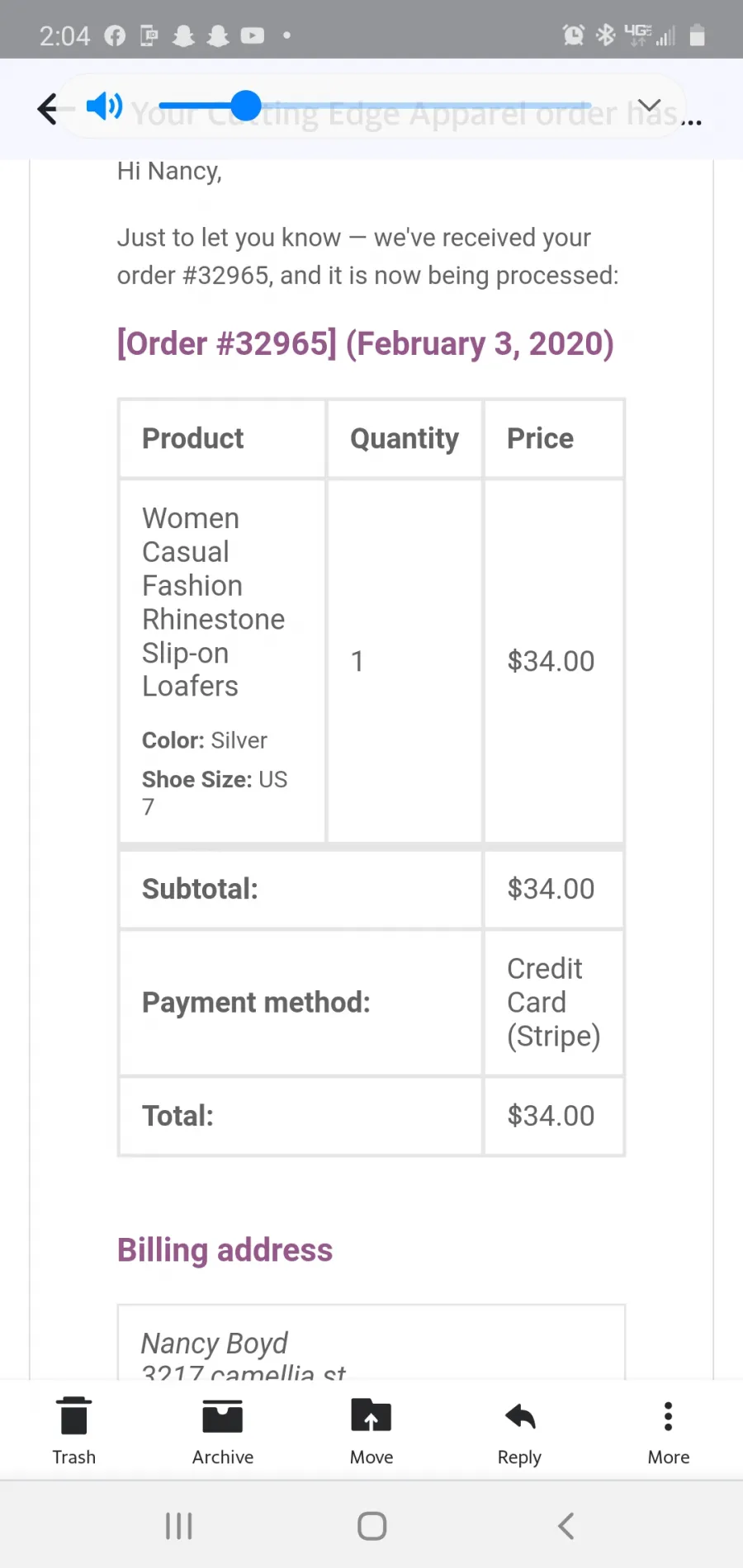Reply to the order email
743x1568 pixels.
(x=520, y=1431)
